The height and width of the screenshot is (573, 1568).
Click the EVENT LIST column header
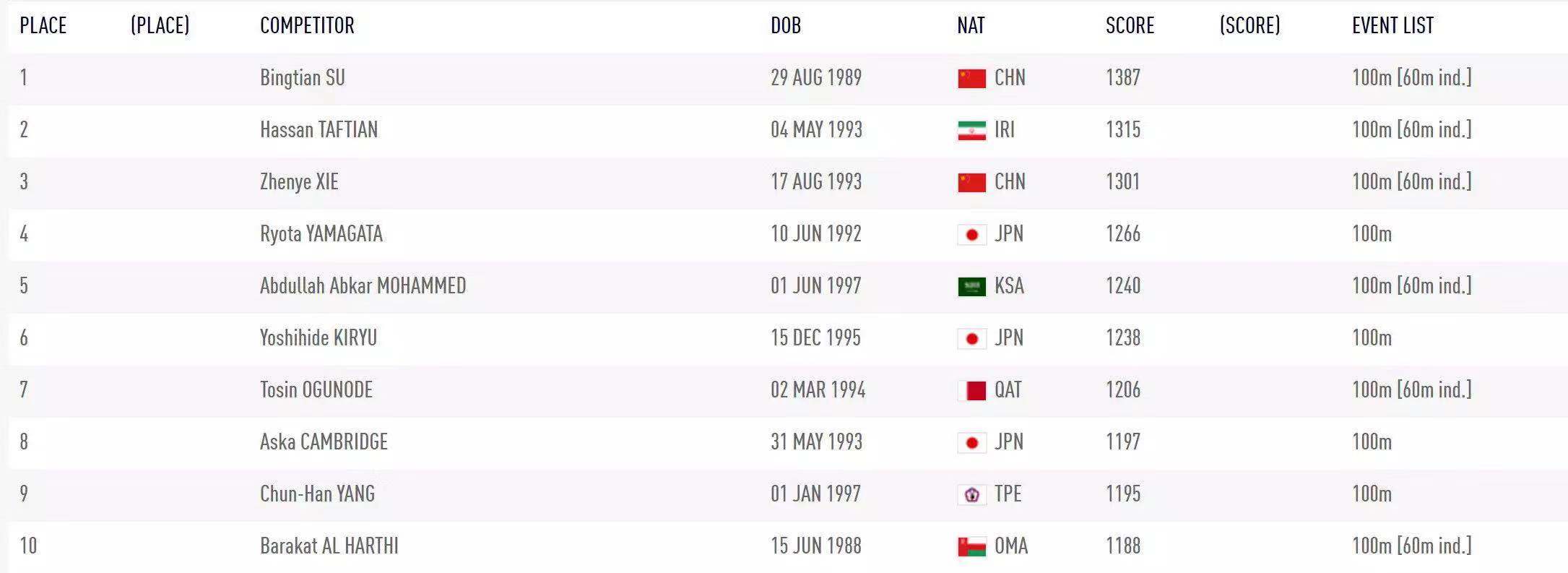coord(1392,26)
